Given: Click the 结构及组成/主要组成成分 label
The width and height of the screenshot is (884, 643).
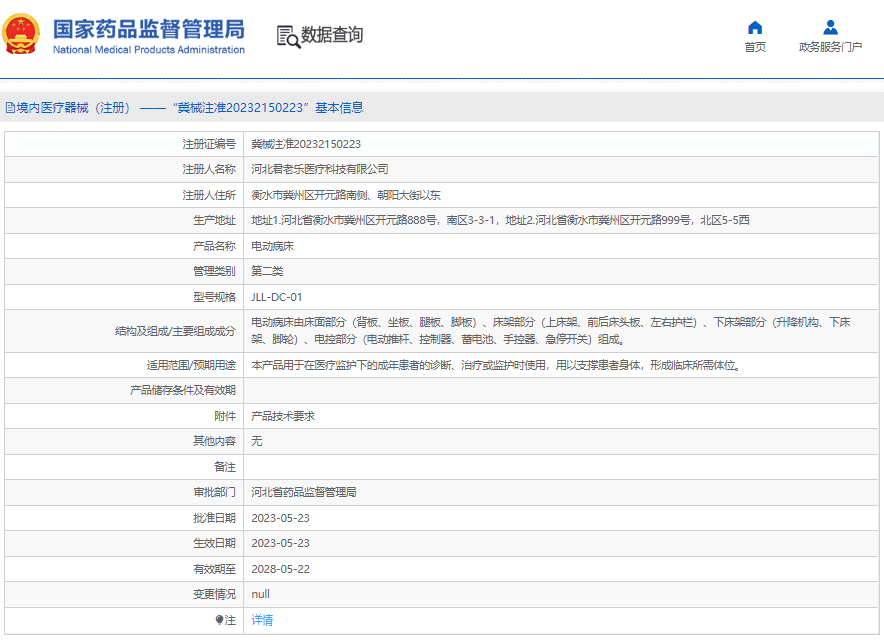Looking at the screenshot, I should (x=175, y=331).
